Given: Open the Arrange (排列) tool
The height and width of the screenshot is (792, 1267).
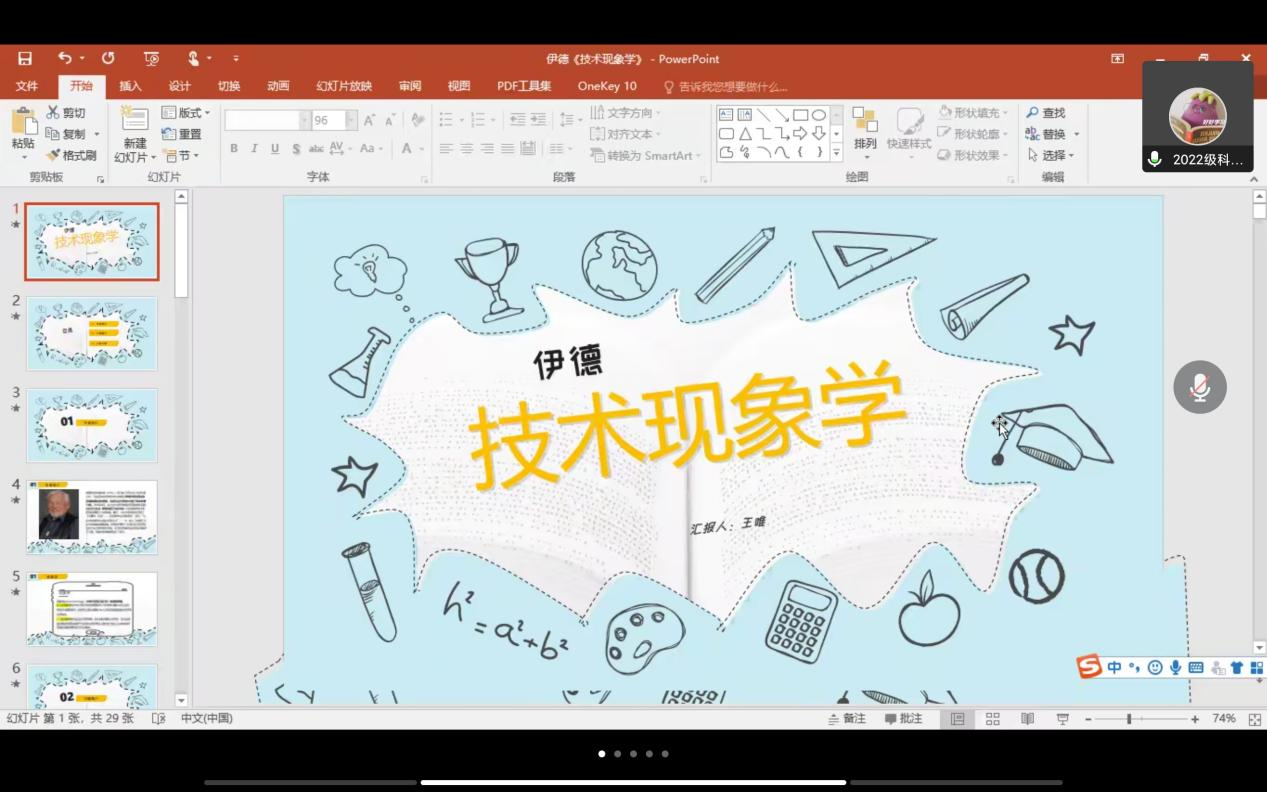Looking at the screenshot, I should pos(865,128).
